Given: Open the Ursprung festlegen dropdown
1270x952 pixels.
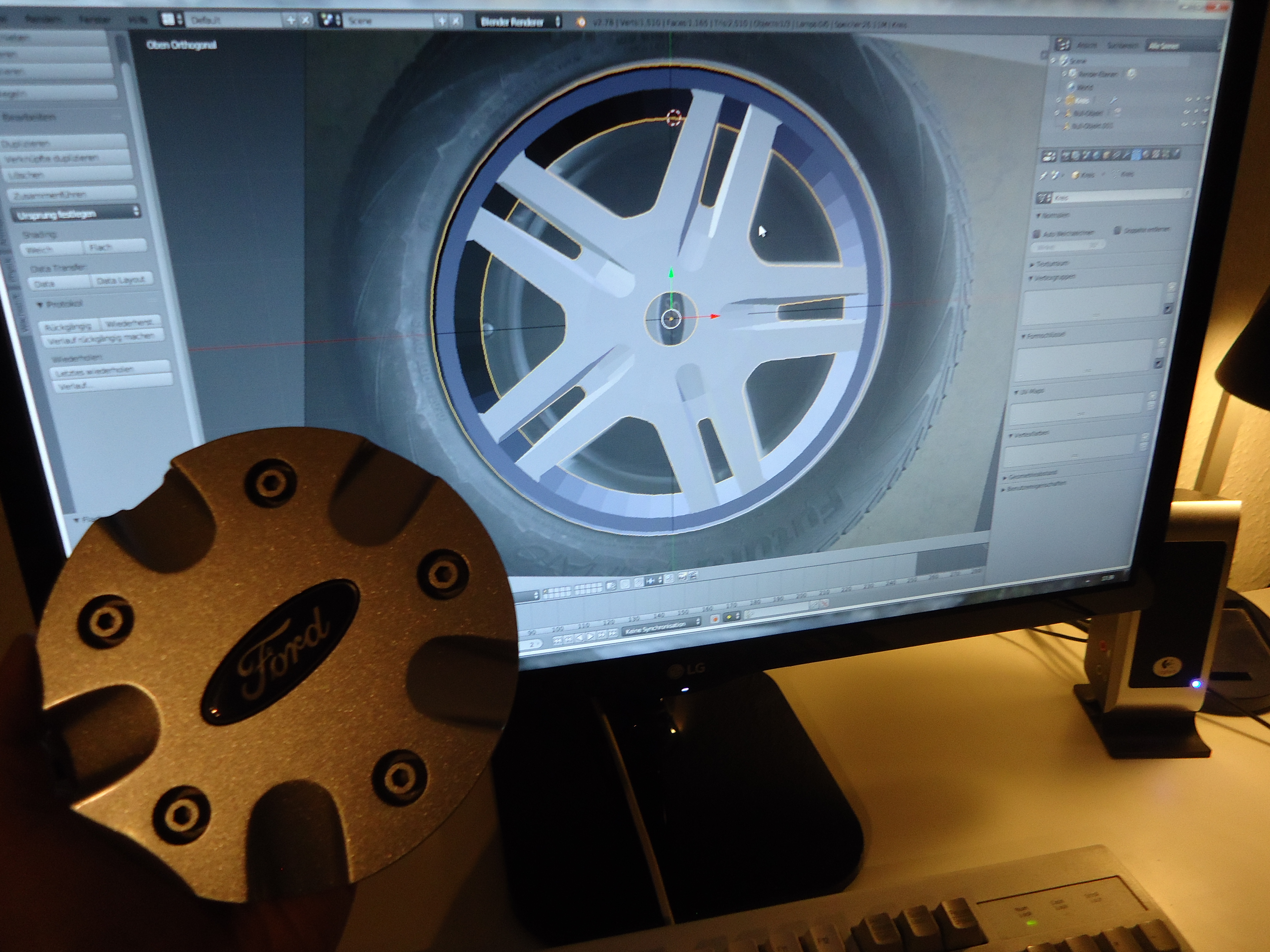Looking at the screenshot, I should 76,214.
